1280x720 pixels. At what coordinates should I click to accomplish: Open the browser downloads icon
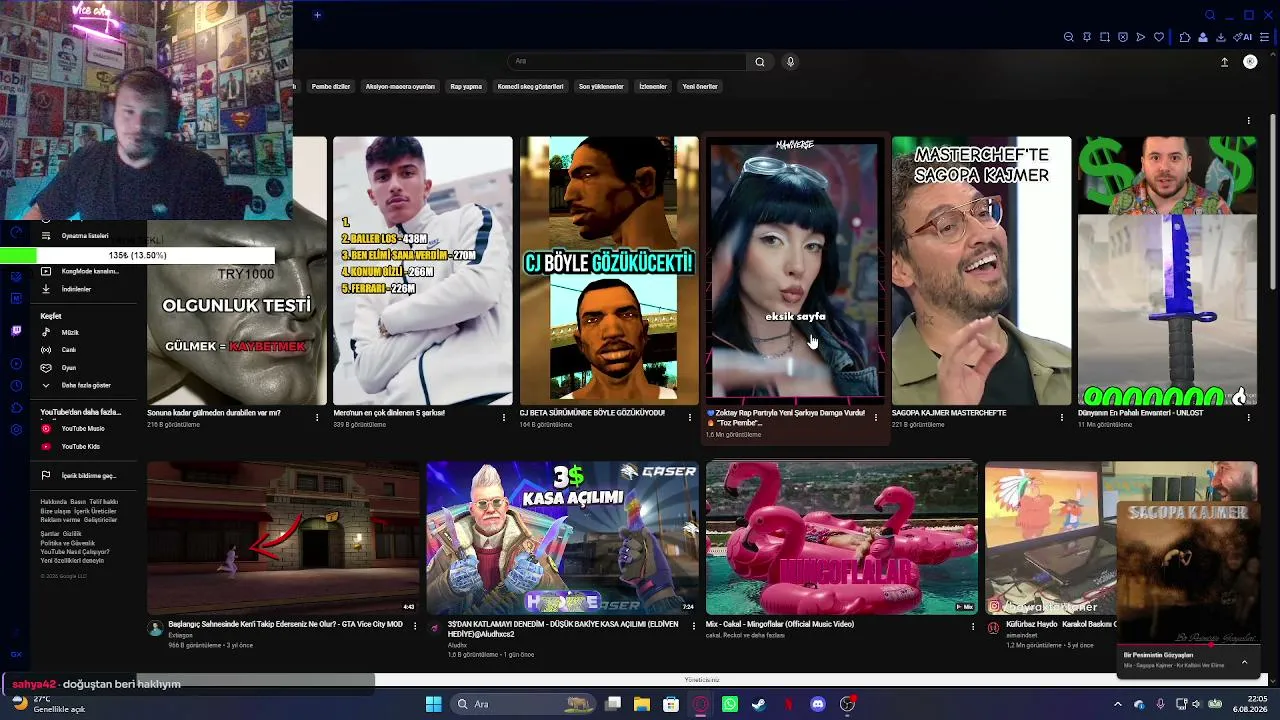click(1221, 37)
